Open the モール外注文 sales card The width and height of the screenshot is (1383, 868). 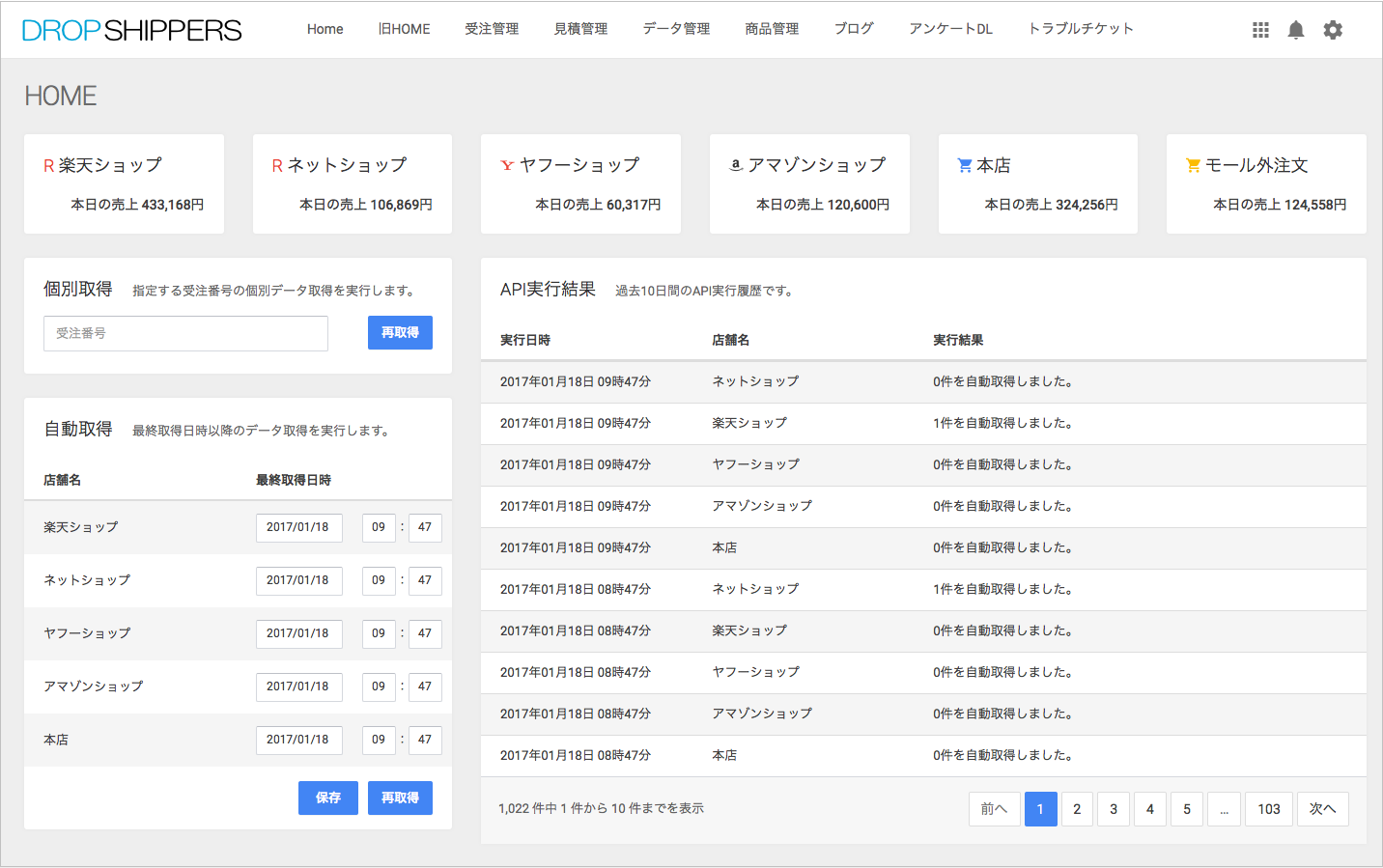click(1266, 184)
